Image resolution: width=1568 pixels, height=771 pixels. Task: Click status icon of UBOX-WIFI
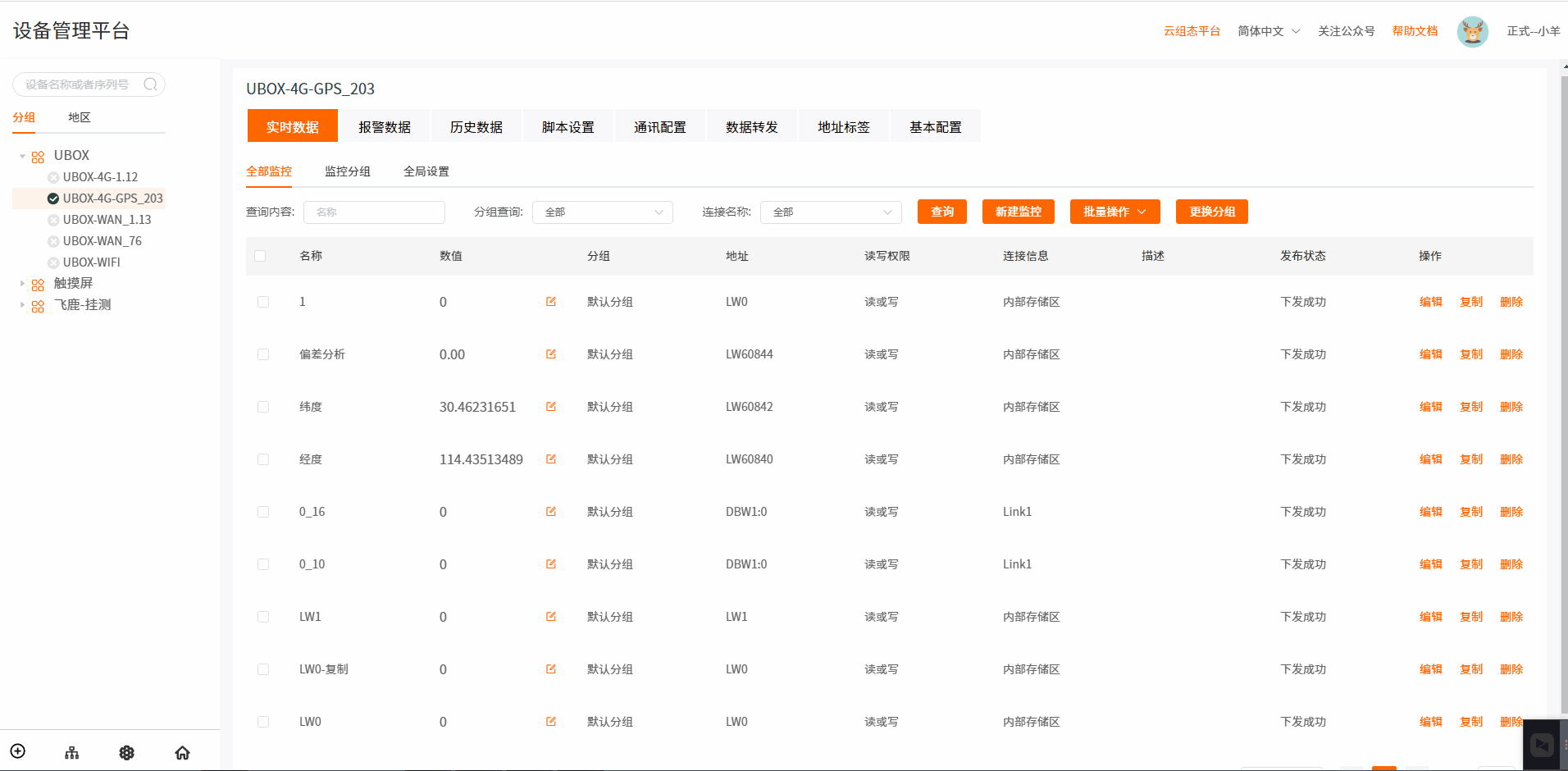click(x=53, y=262)
